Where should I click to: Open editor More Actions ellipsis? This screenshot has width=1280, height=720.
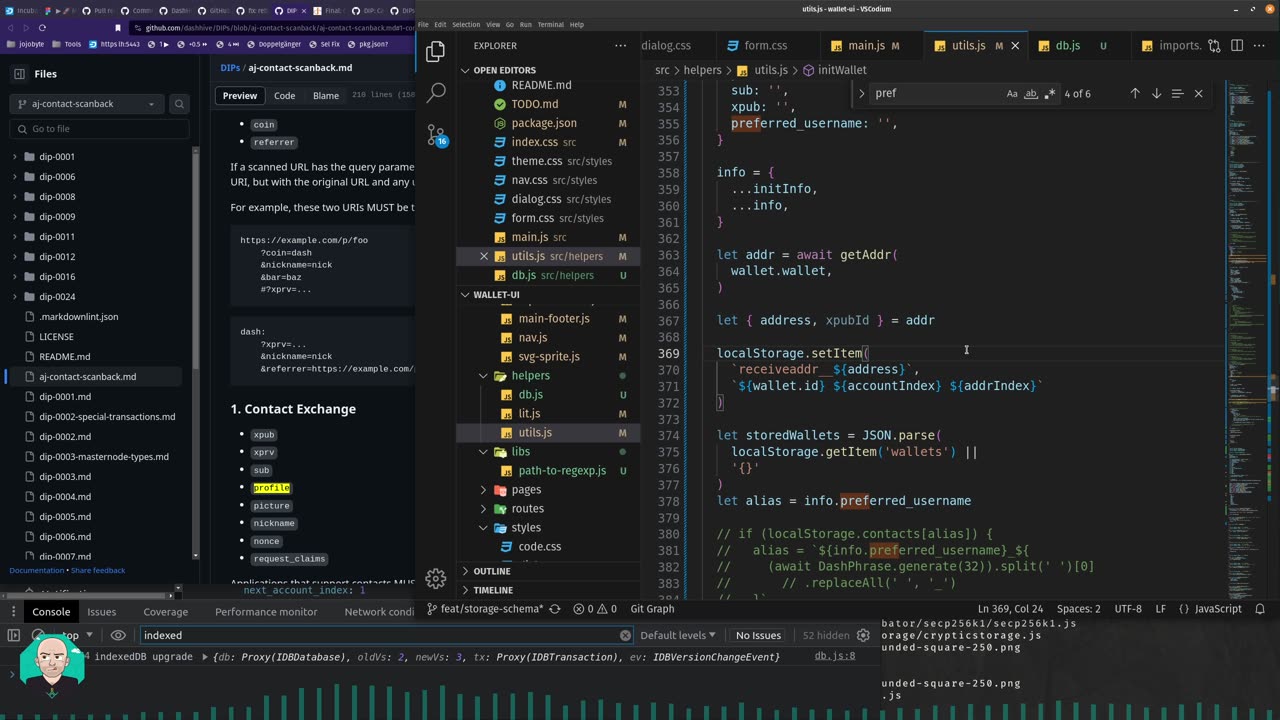(x=1260, y=46)
